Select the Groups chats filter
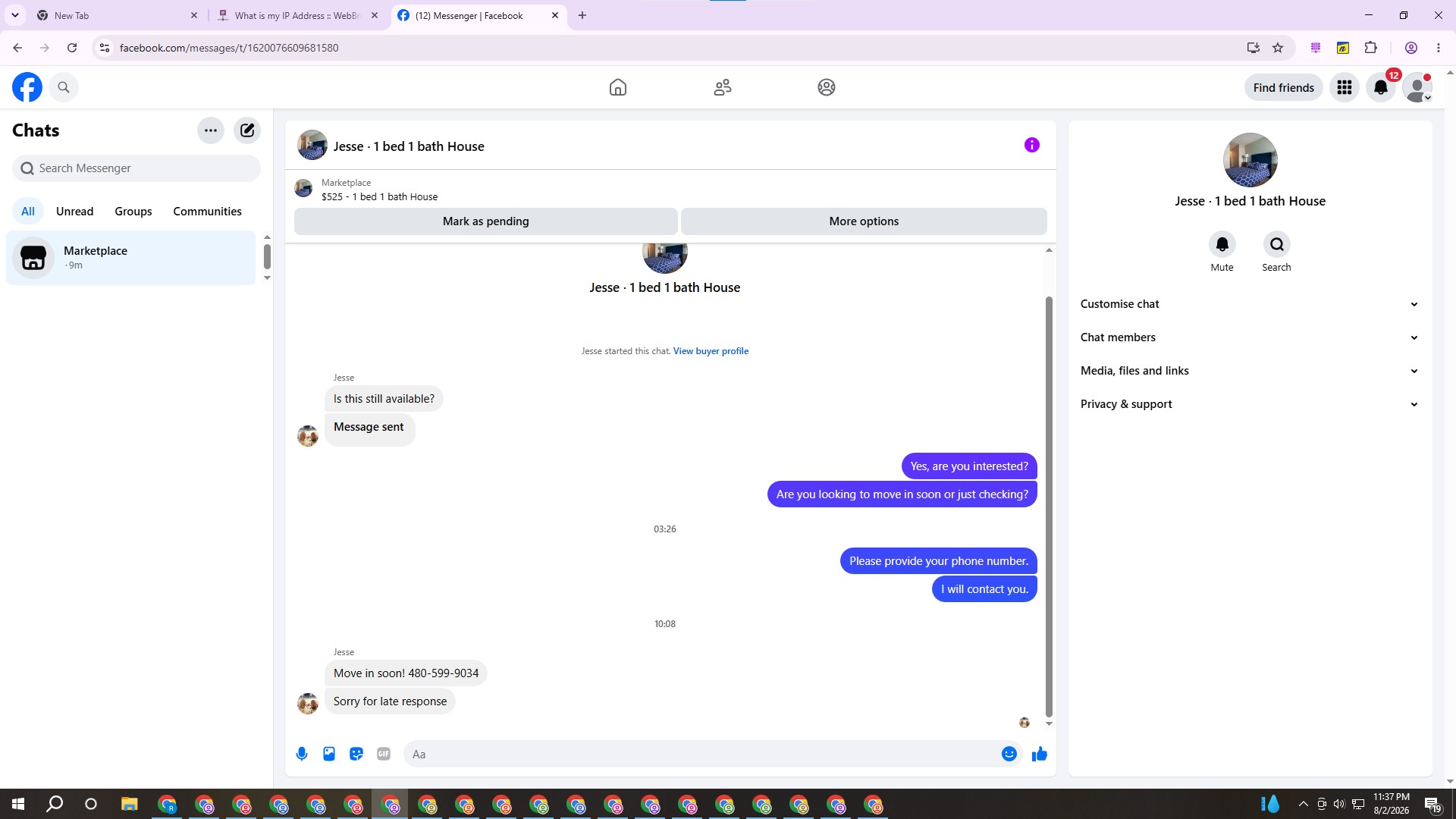The image size is (1456, 819). [x=133, y=212]
